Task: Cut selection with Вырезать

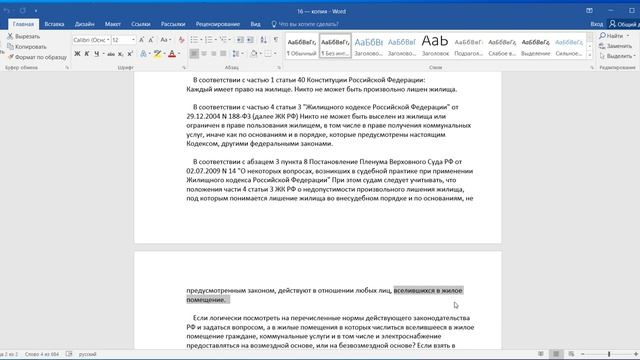Action: coord(23,36)
